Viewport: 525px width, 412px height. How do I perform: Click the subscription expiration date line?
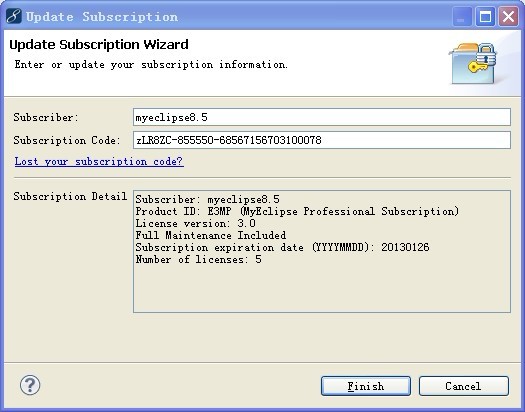[x=282, y=247]
